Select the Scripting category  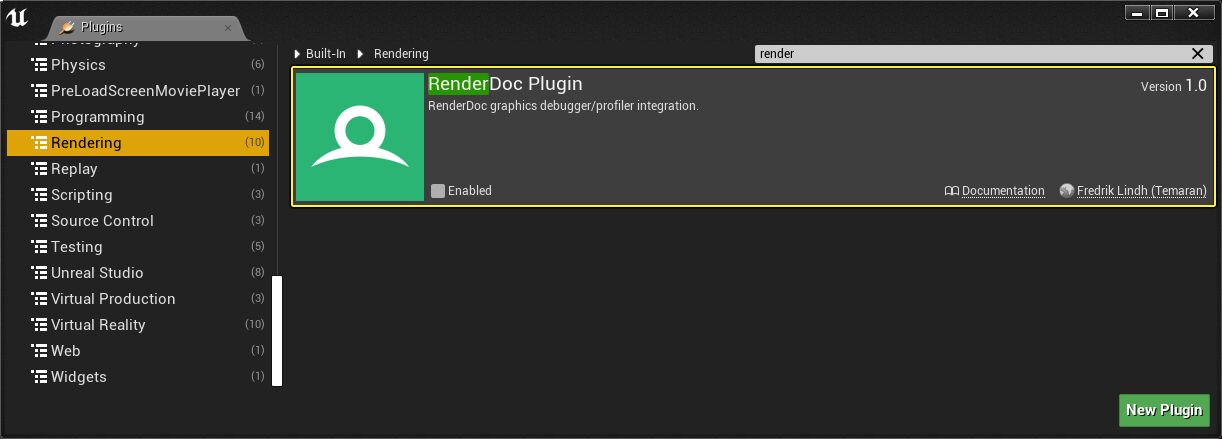point(138,195)
